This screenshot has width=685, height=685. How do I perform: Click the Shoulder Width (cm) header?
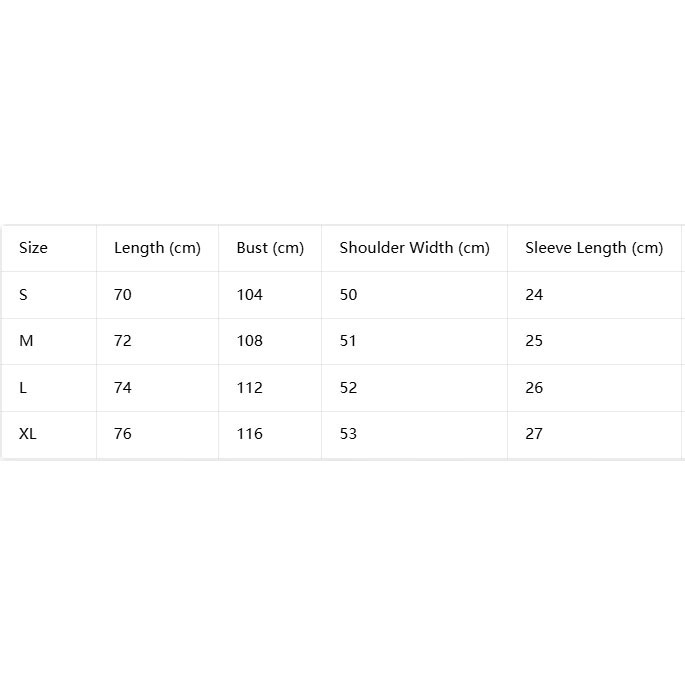pyautogui.click(x=415, y=248)
